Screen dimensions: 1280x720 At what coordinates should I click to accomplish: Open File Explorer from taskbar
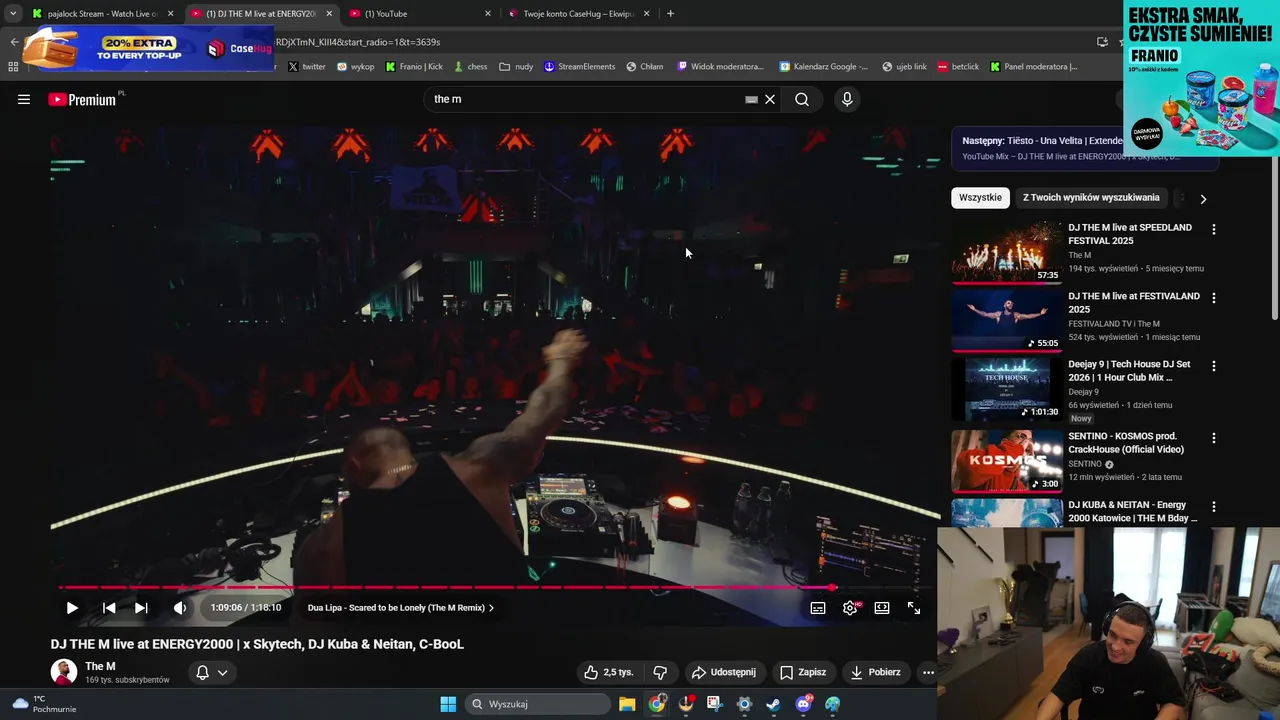(627, 704)
